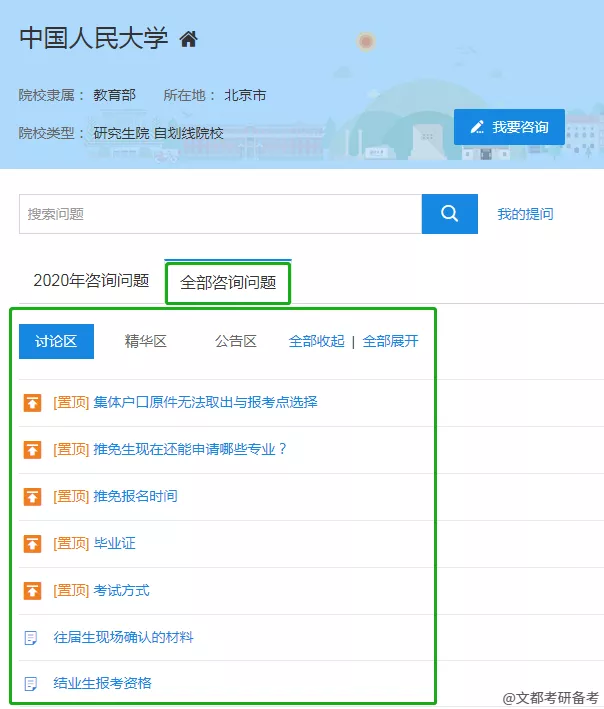Click document icon beside 往届生现场确认的材料
604x709 pixels.
(x=31, y=638)
